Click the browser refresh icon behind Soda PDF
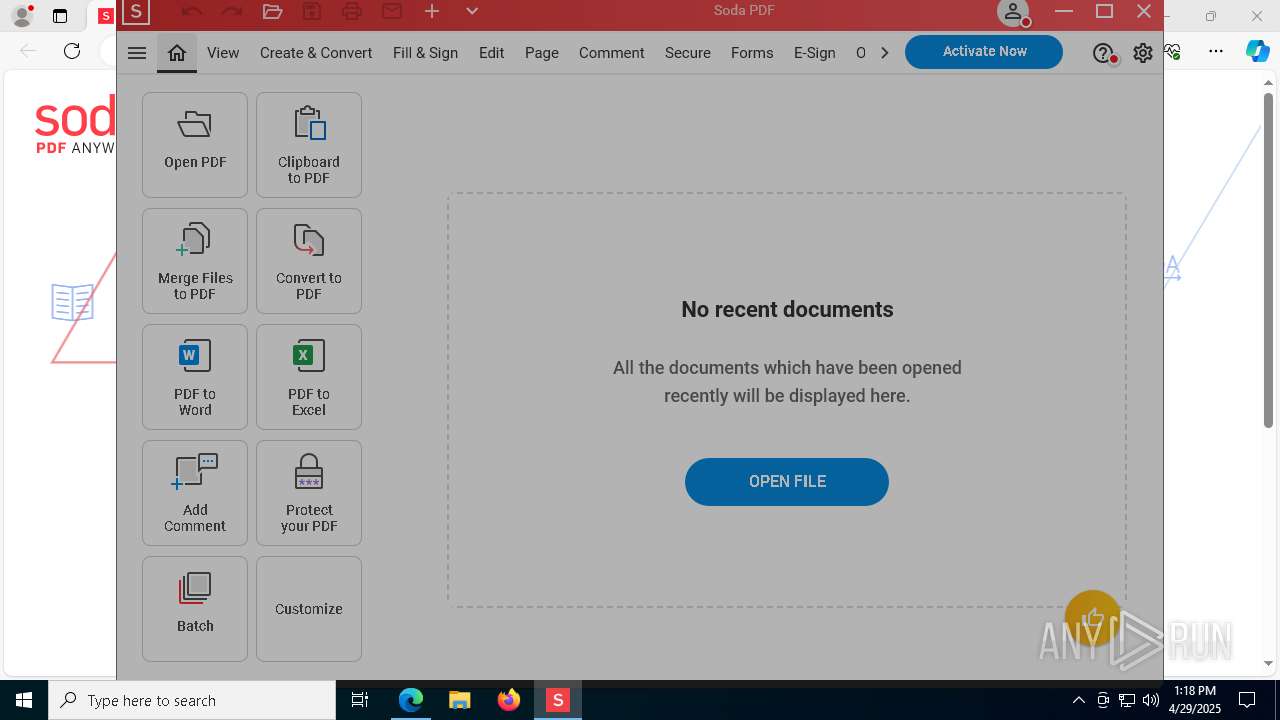Viewport: 1280px width, 720px height. click(72, 51)
